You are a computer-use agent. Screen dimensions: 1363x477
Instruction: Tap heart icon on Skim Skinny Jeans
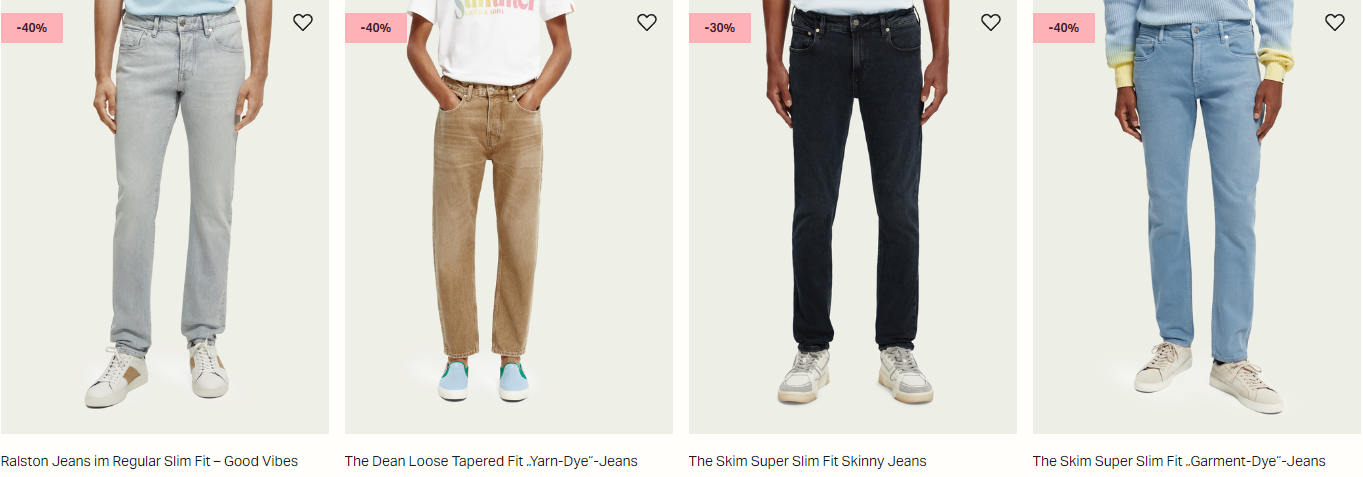(x=991, y=22)
